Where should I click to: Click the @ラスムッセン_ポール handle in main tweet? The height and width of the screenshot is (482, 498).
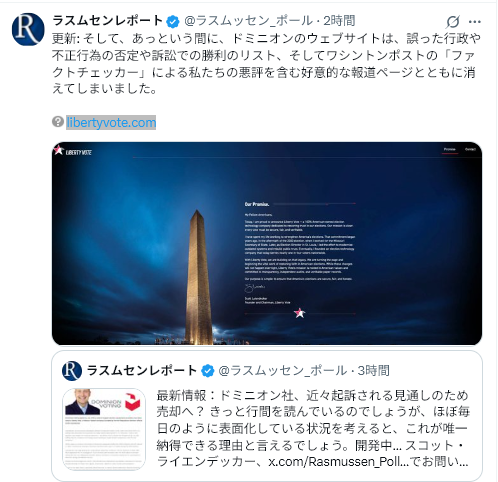click(248, 21)
